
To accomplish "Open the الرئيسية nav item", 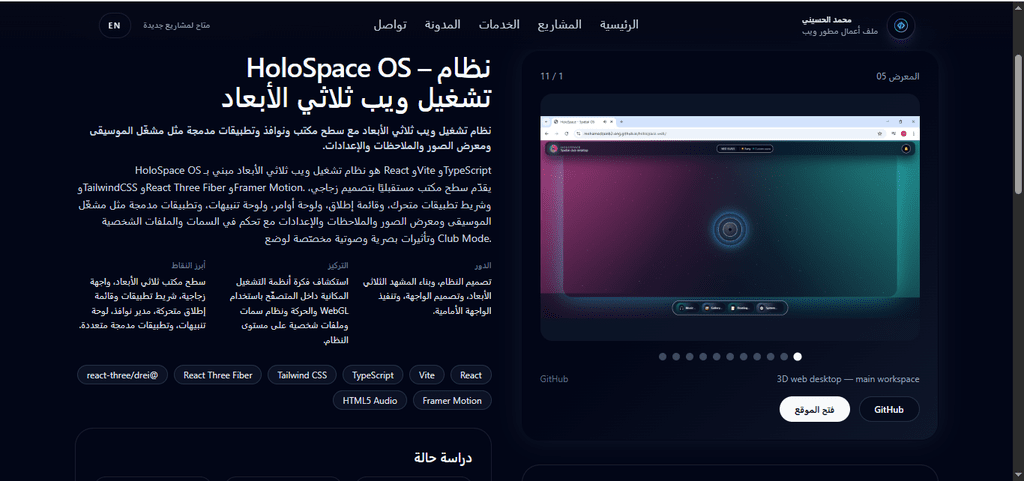I will (619, 25).
